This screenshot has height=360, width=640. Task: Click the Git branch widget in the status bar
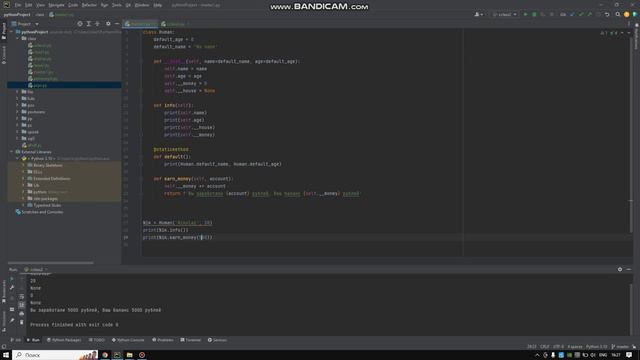click(620, 347)
